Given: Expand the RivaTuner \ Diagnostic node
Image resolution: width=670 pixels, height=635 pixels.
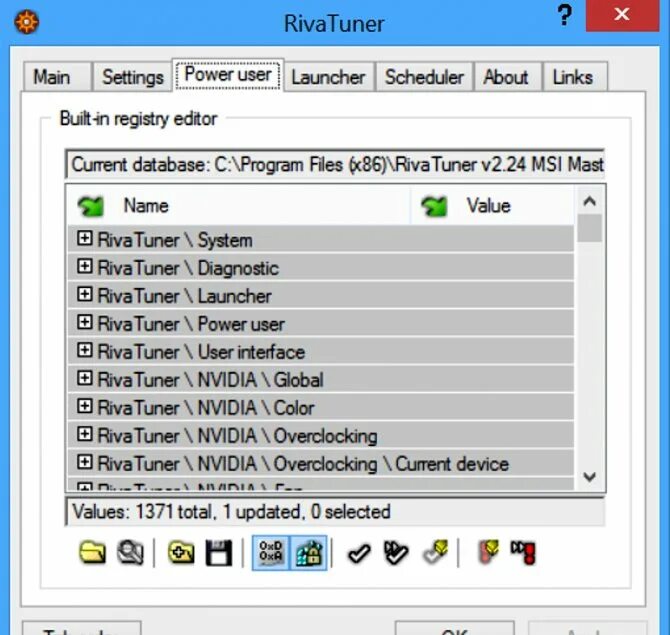Looking at the screenshot, I should (x=85, y=266).
